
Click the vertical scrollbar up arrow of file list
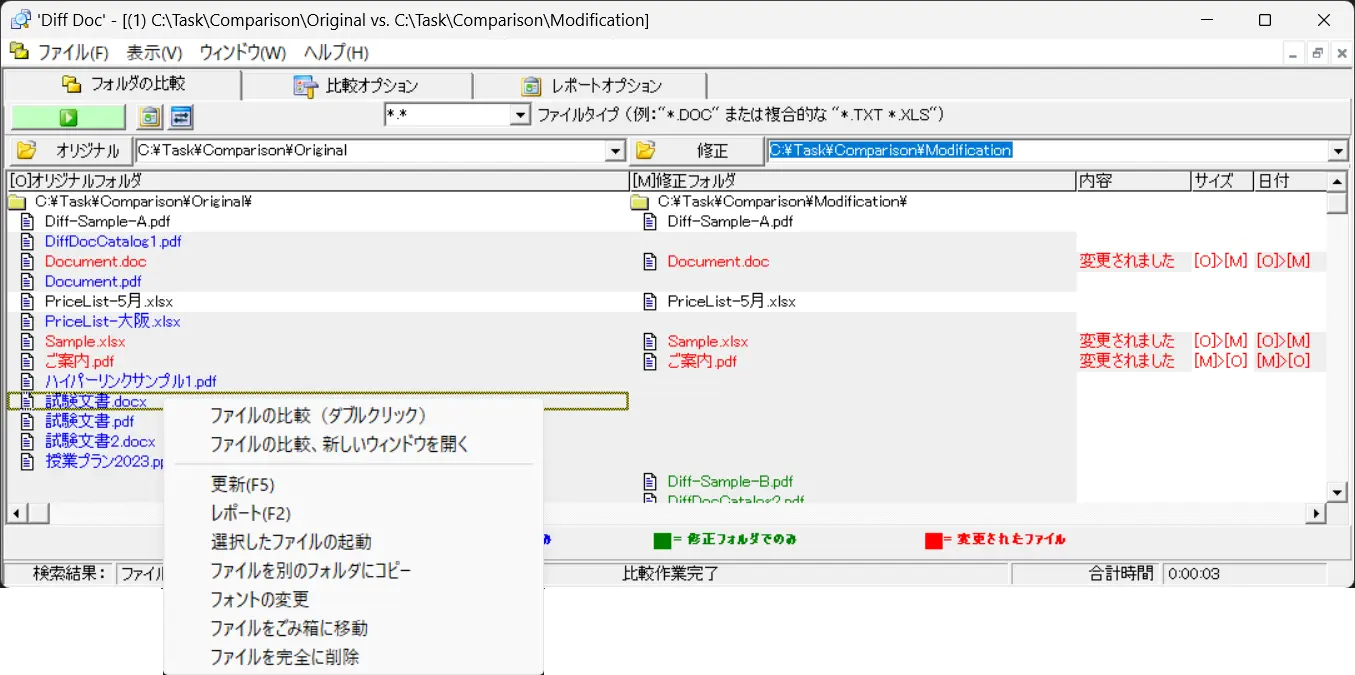[1337, 181]
